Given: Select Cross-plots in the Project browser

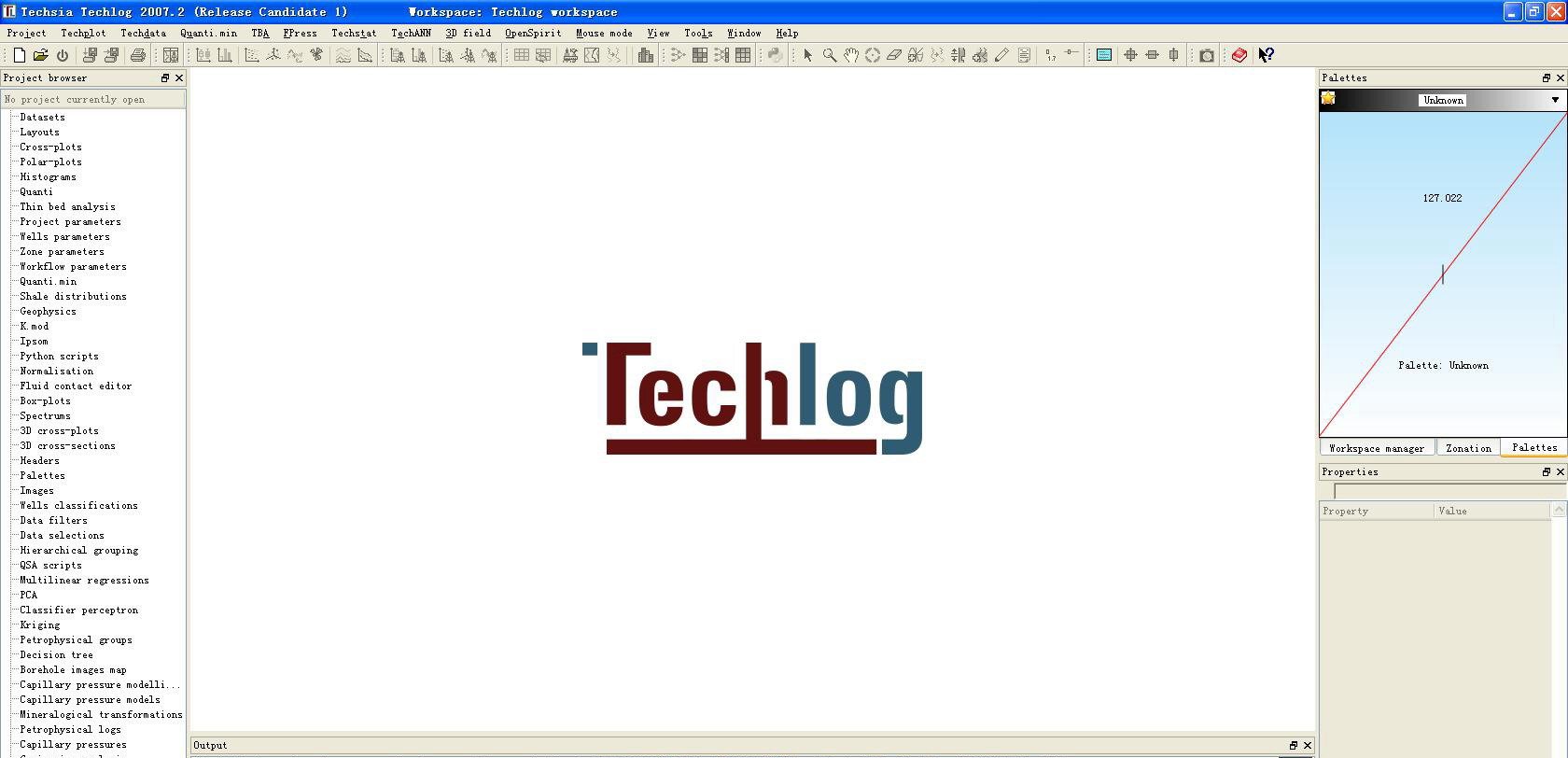Looking at the screenshot, I should click(x=50, y=147).
